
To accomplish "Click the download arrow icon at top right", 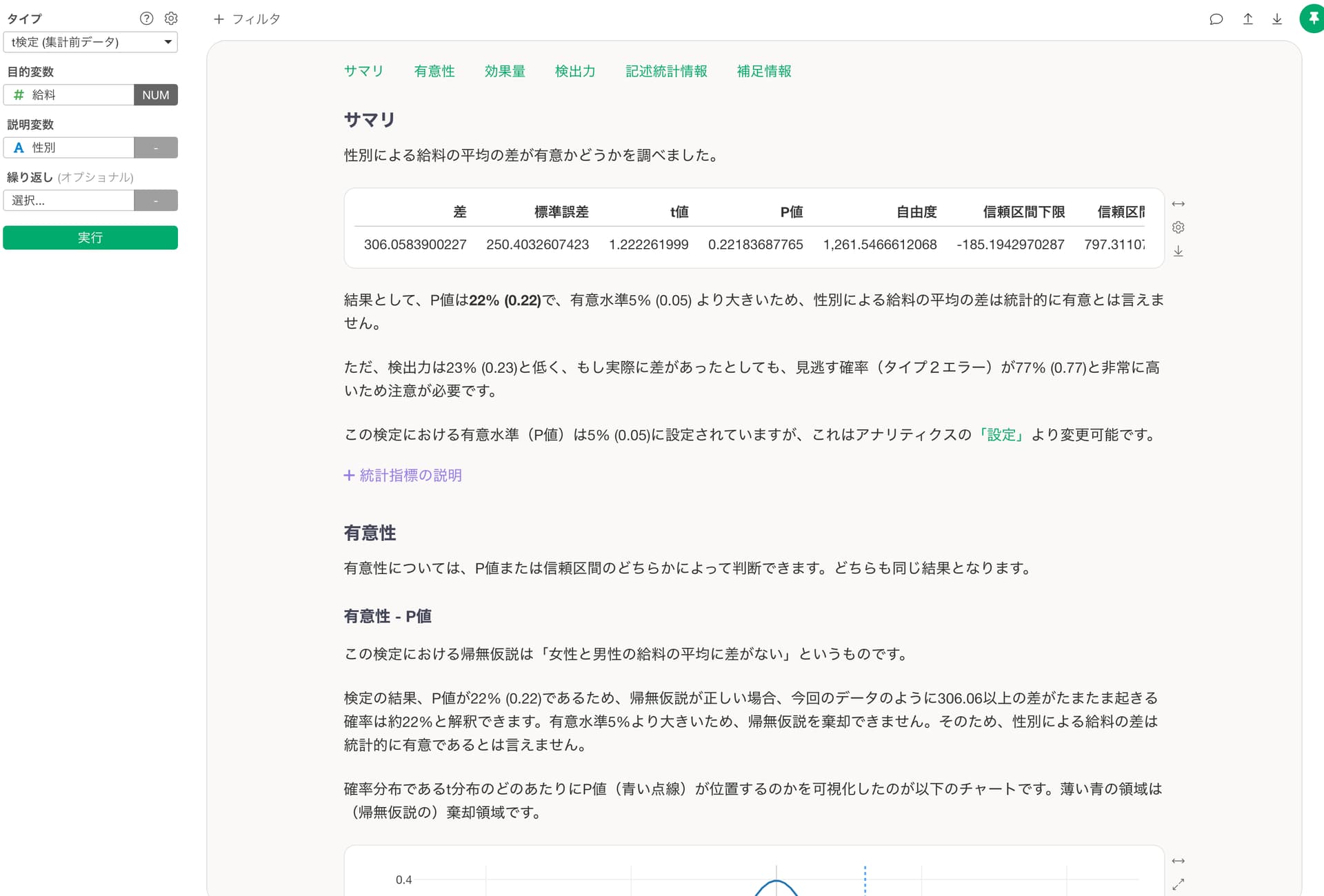I will click(x=1277, y=19).
